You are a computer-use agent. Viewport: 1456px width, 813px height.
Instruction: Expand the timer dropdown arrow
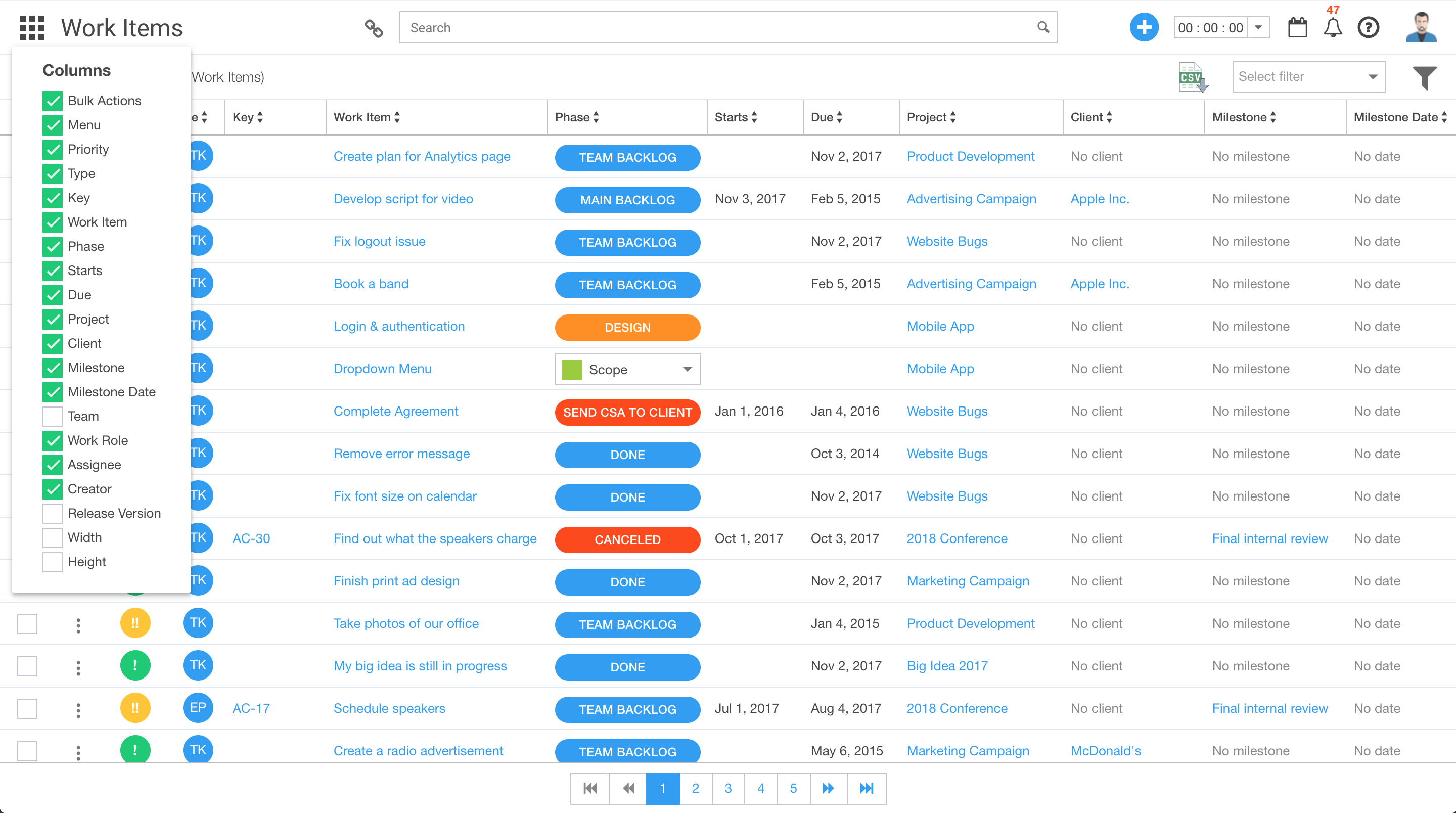(1259, 27)
